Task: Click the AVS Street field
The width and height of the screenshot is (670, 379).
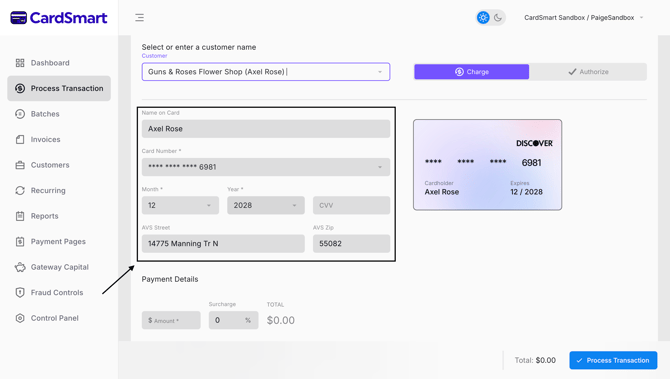Action: pos(223,244)
